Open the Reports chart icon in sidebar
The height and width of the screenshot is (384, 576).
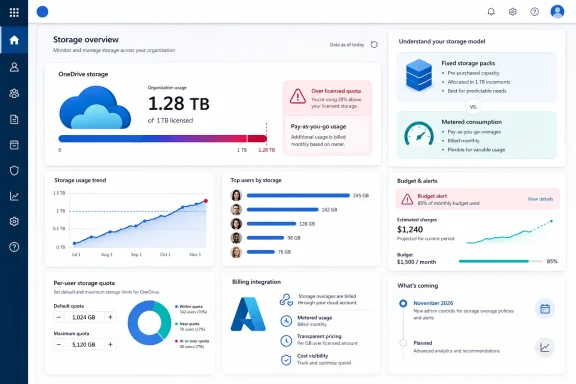tap(14, 196)
